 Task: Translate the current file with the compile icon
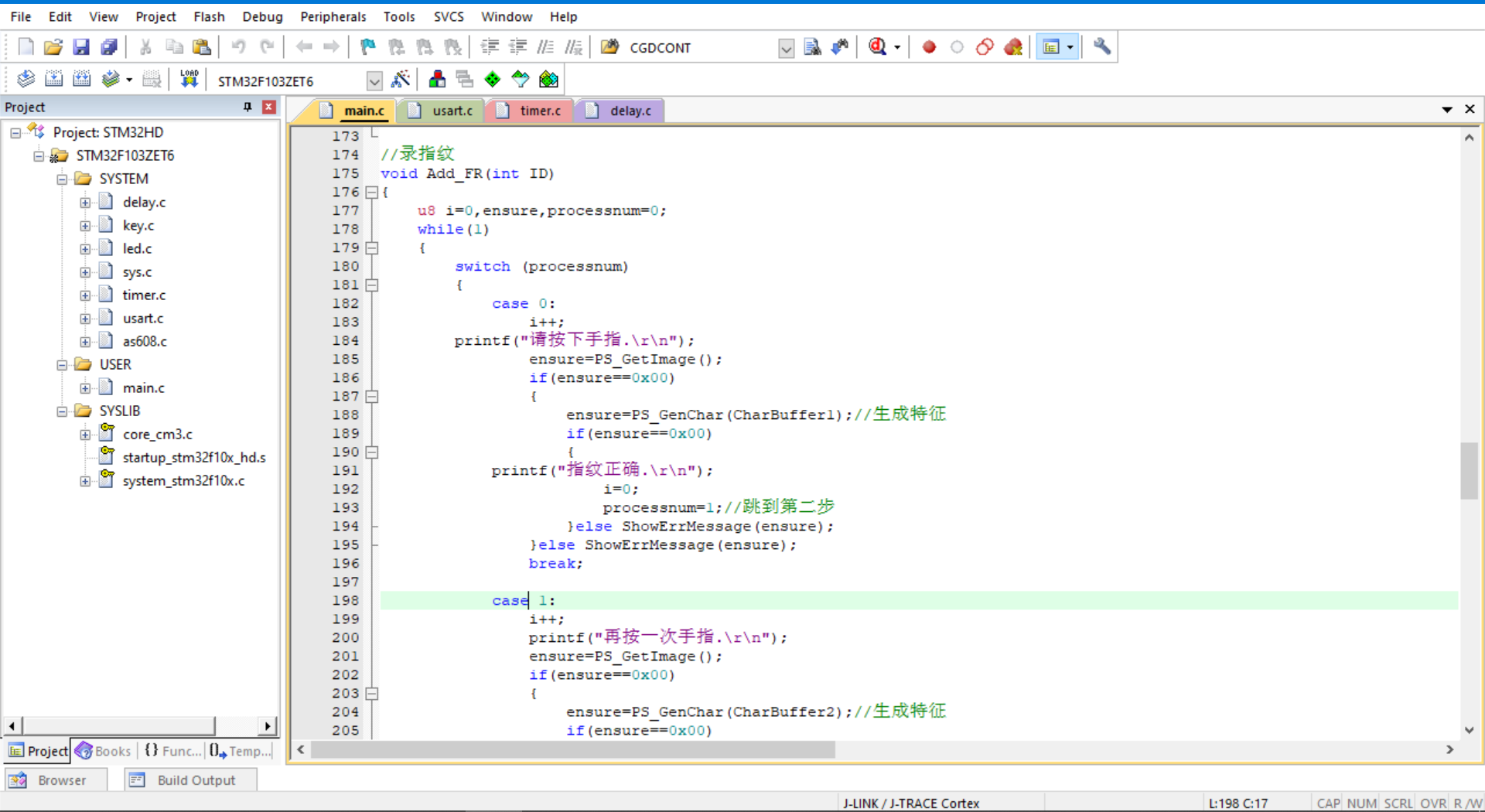(x=26, y=79)
